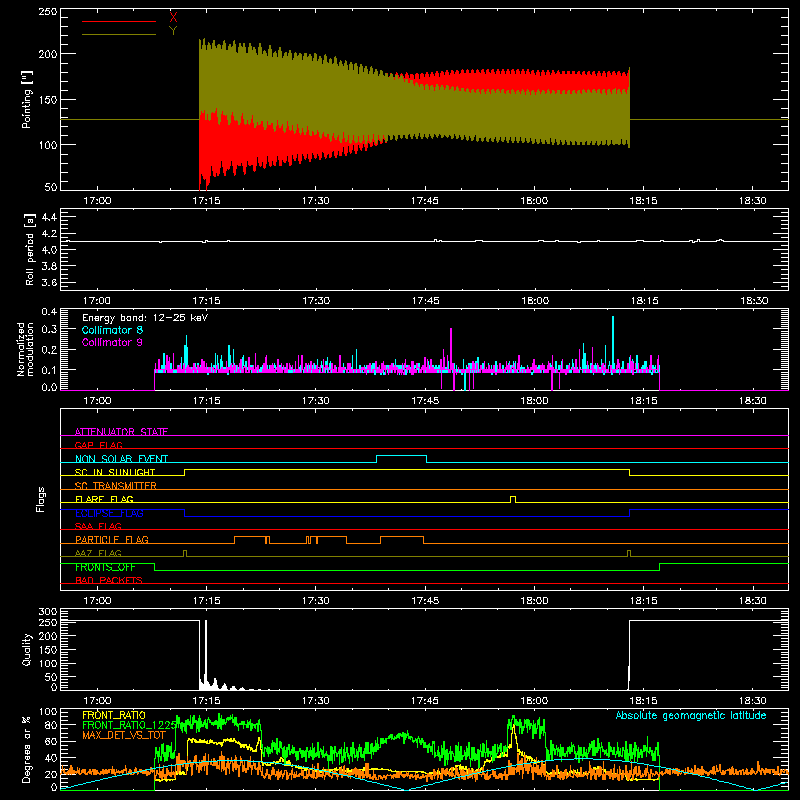Click the tallest cyan Collimator 8 spike

click(613, 342)
